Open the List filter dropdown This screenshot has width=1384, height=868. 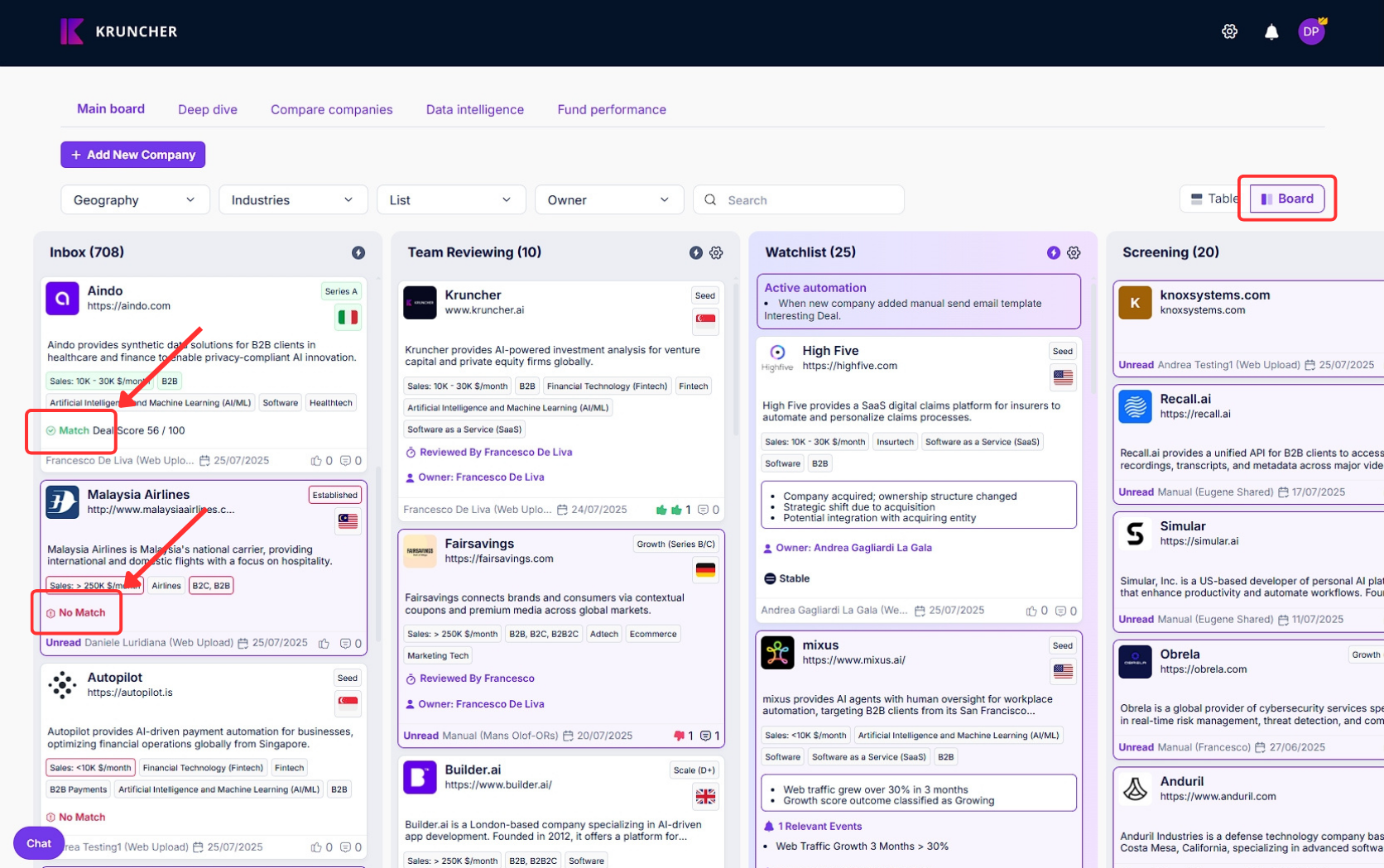[450, 199]
